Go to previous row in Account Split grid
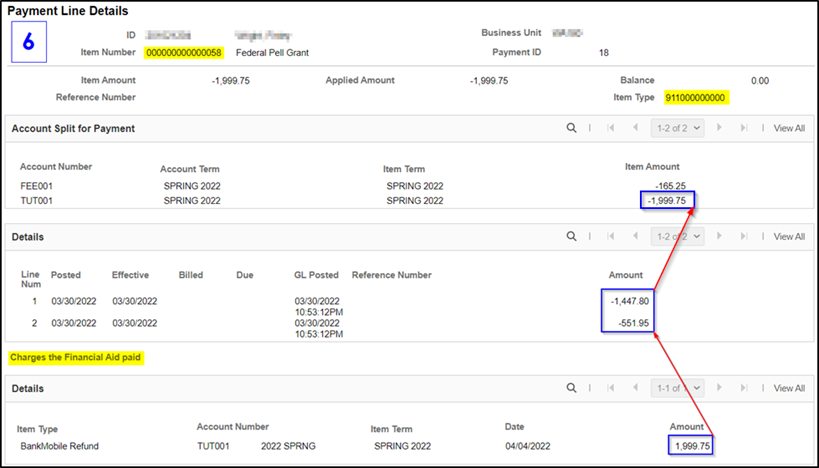The image size is (819, 468). (x=634, y=128)
